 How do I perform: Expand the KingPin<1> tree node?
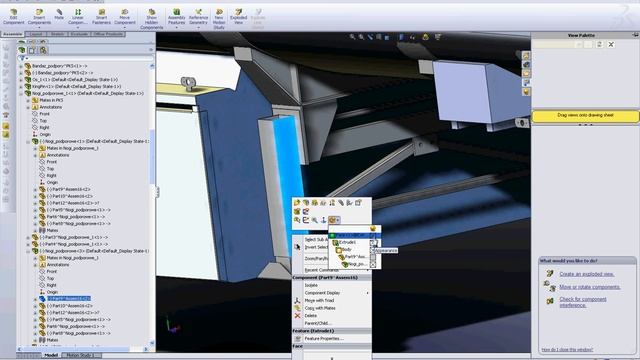point(21,87)
